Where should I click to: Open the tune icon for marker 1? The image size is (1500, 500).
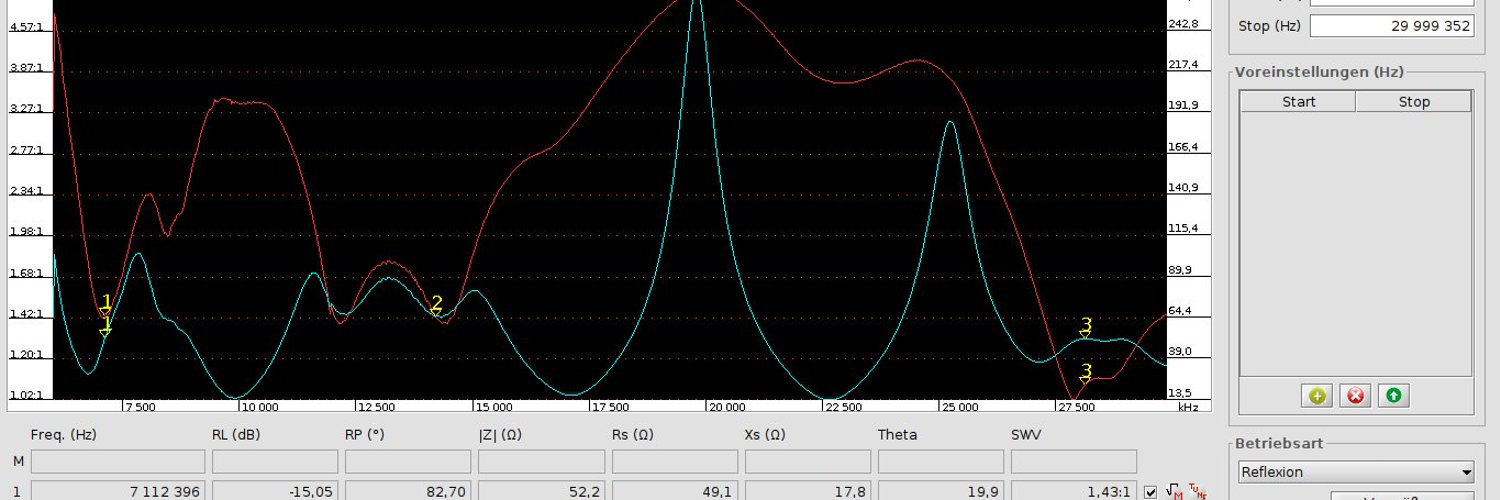(1198, 491)
